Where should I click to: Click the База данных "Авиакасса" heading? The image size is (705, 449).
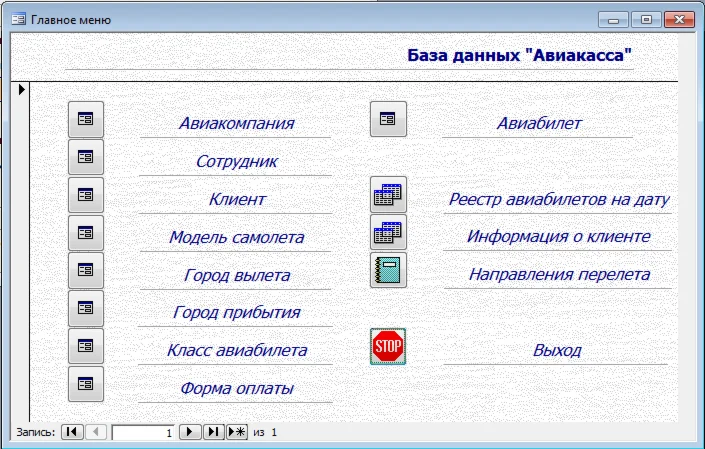(519, 55)
